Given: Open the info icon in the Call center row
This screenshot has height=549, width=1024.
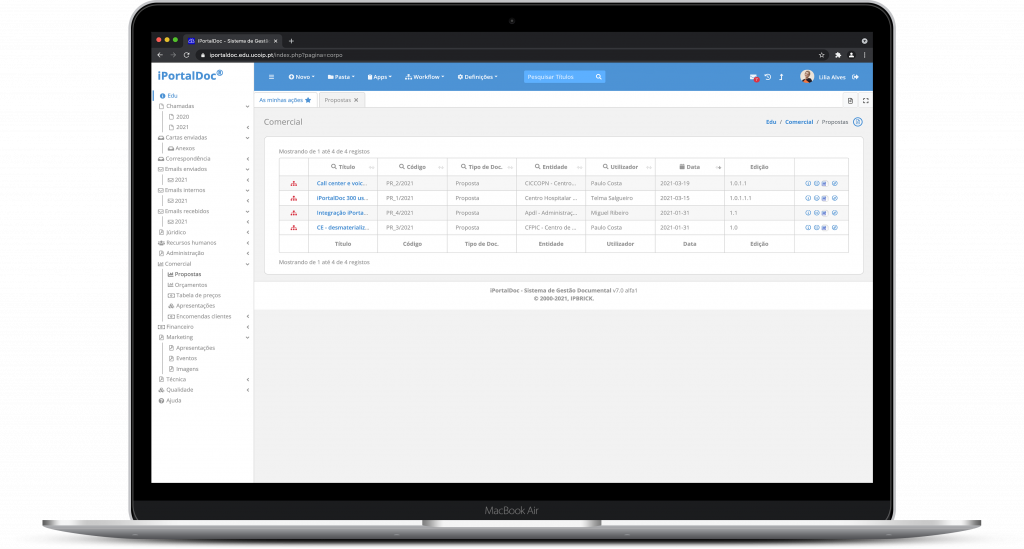Looking at the screenshot, I should point(808,183).
